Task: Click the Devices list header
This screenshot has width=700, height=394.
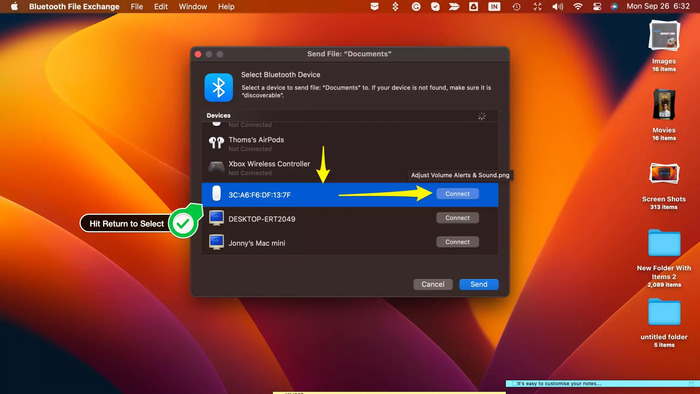Action: click(x=350, y=116)
